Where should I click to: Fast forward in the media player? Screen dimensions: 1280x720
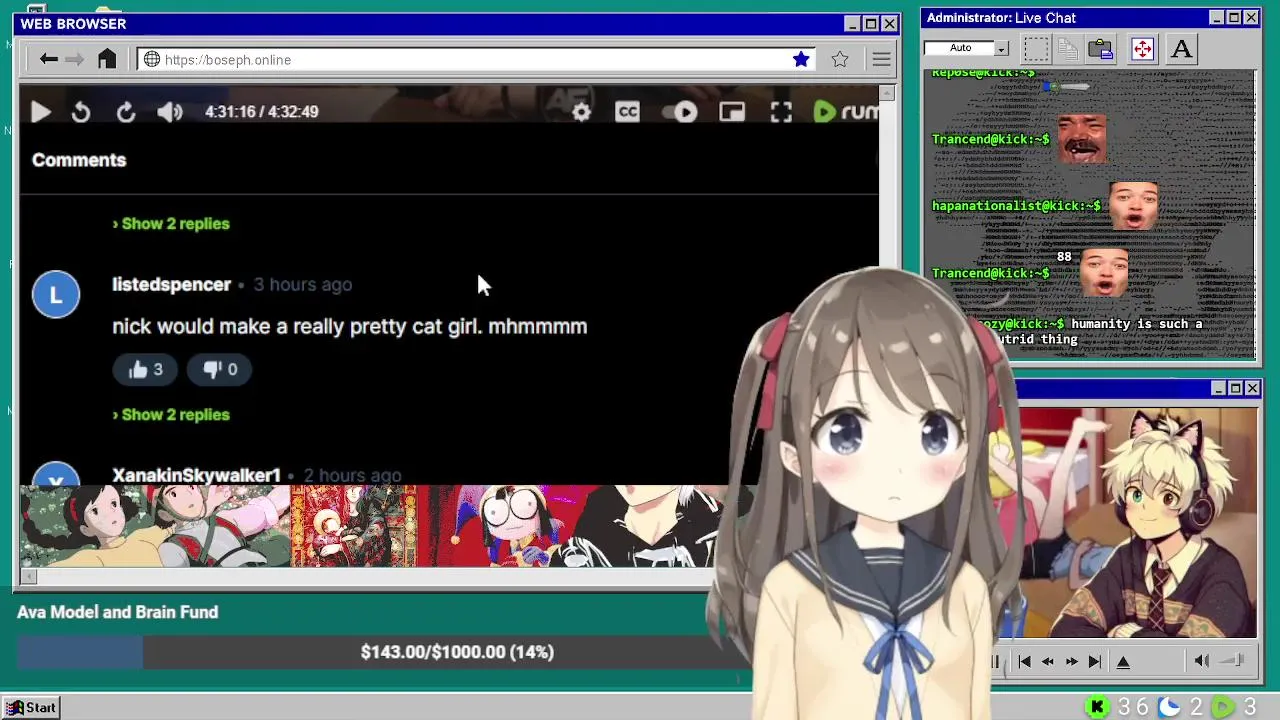1071,661
